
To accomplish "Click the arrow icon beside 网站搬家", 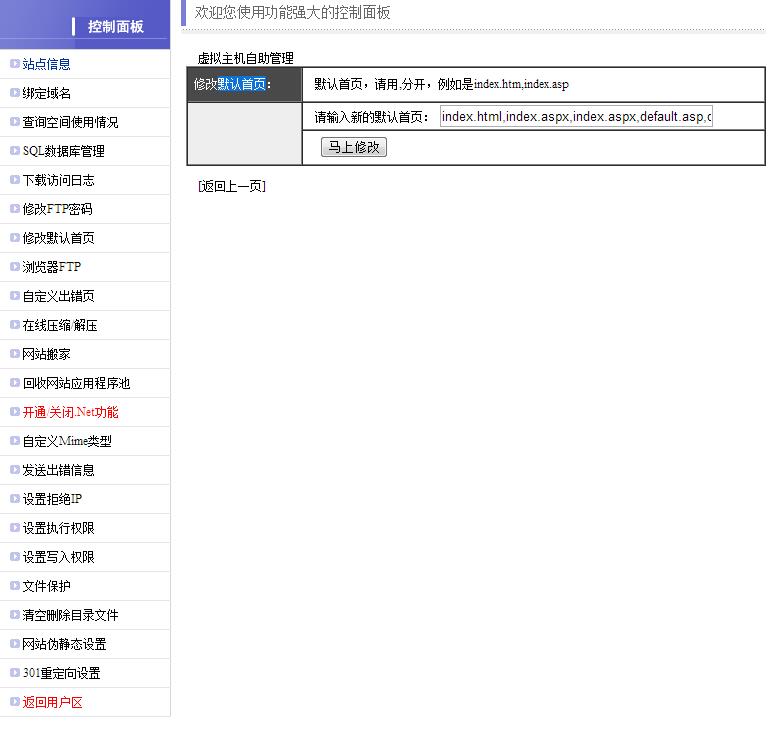I will (x=14, y=354).
